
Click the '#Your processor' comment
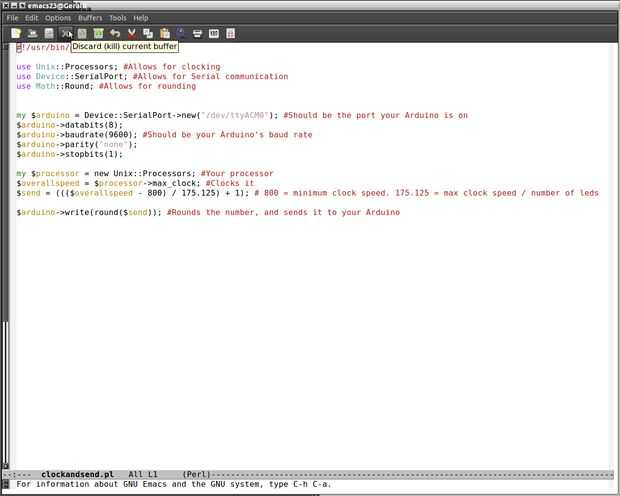(x=237, y=173)
